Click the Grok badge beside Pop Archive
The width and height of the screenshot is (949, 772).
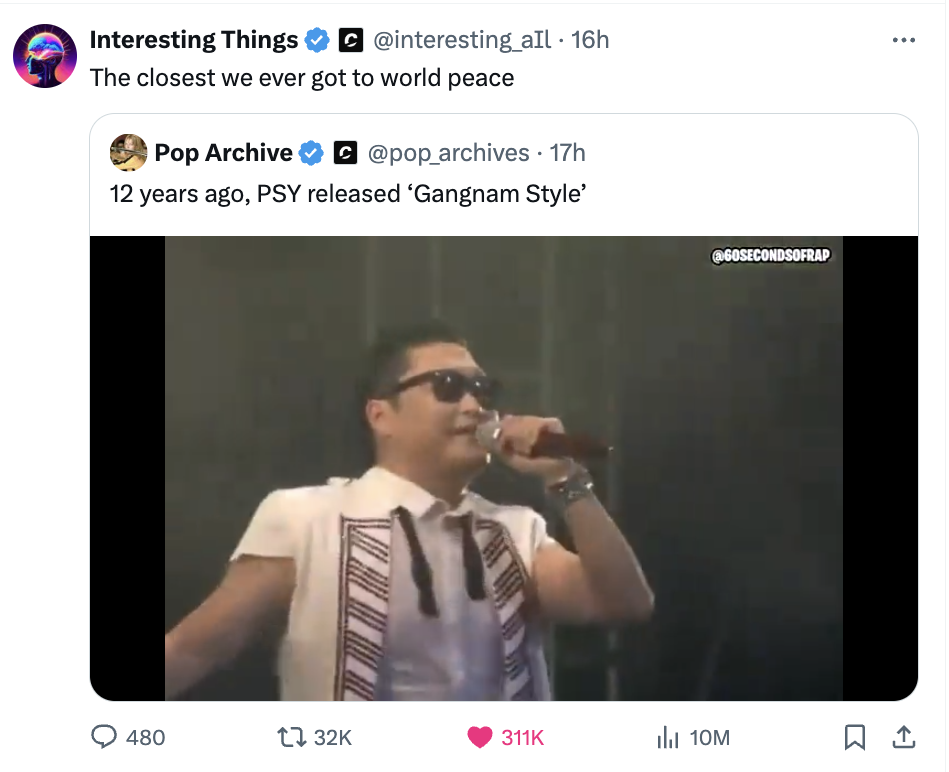click(x=344, y=153)
